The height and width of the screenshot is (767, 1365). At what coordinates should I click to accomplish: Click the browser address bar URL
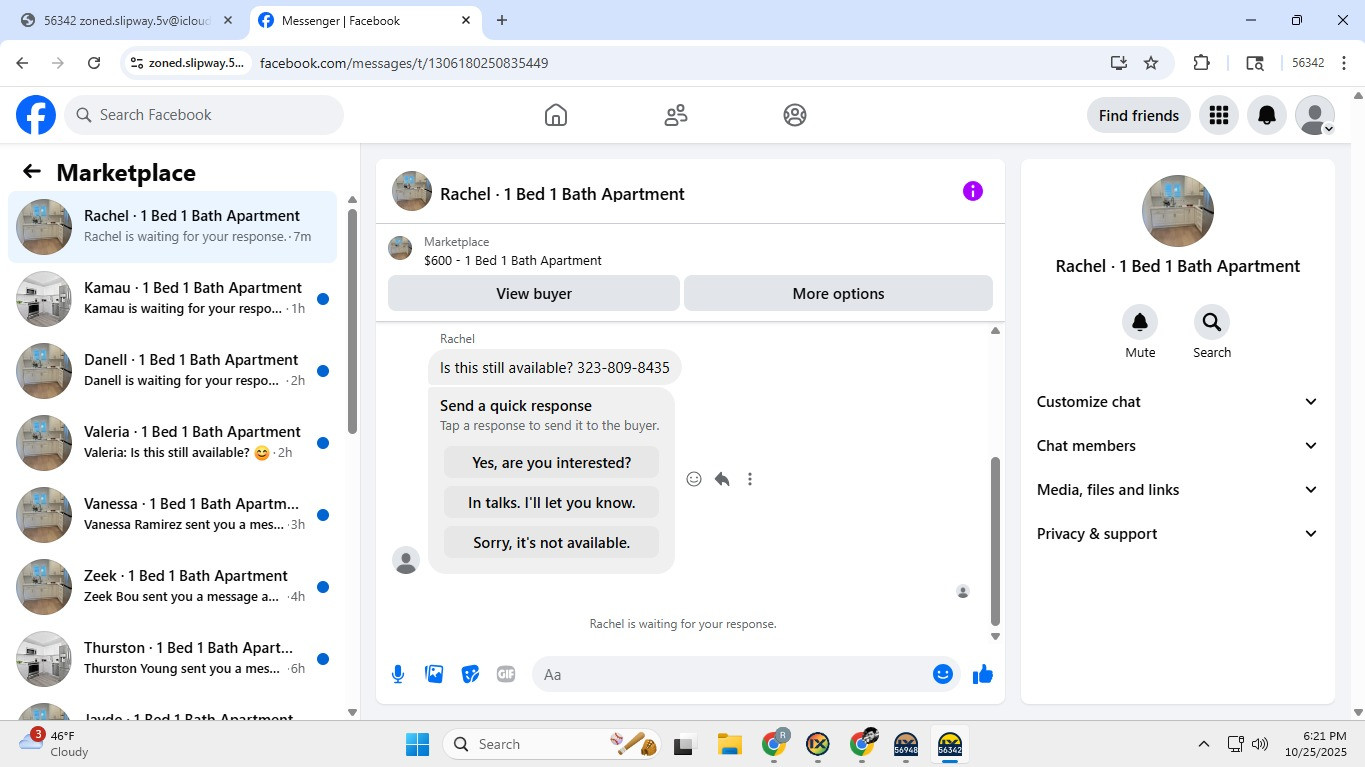(404, 63)
